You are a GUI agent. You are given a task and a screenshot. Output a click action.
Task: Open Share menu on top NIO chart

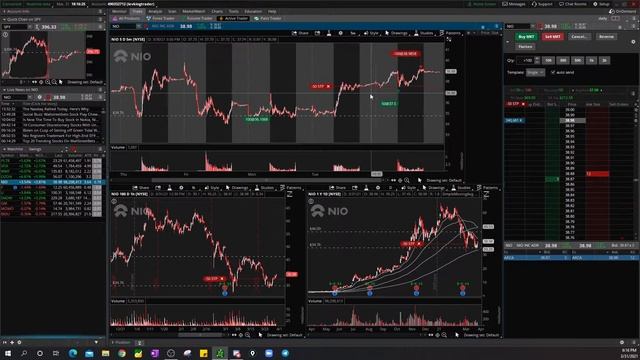300,33
